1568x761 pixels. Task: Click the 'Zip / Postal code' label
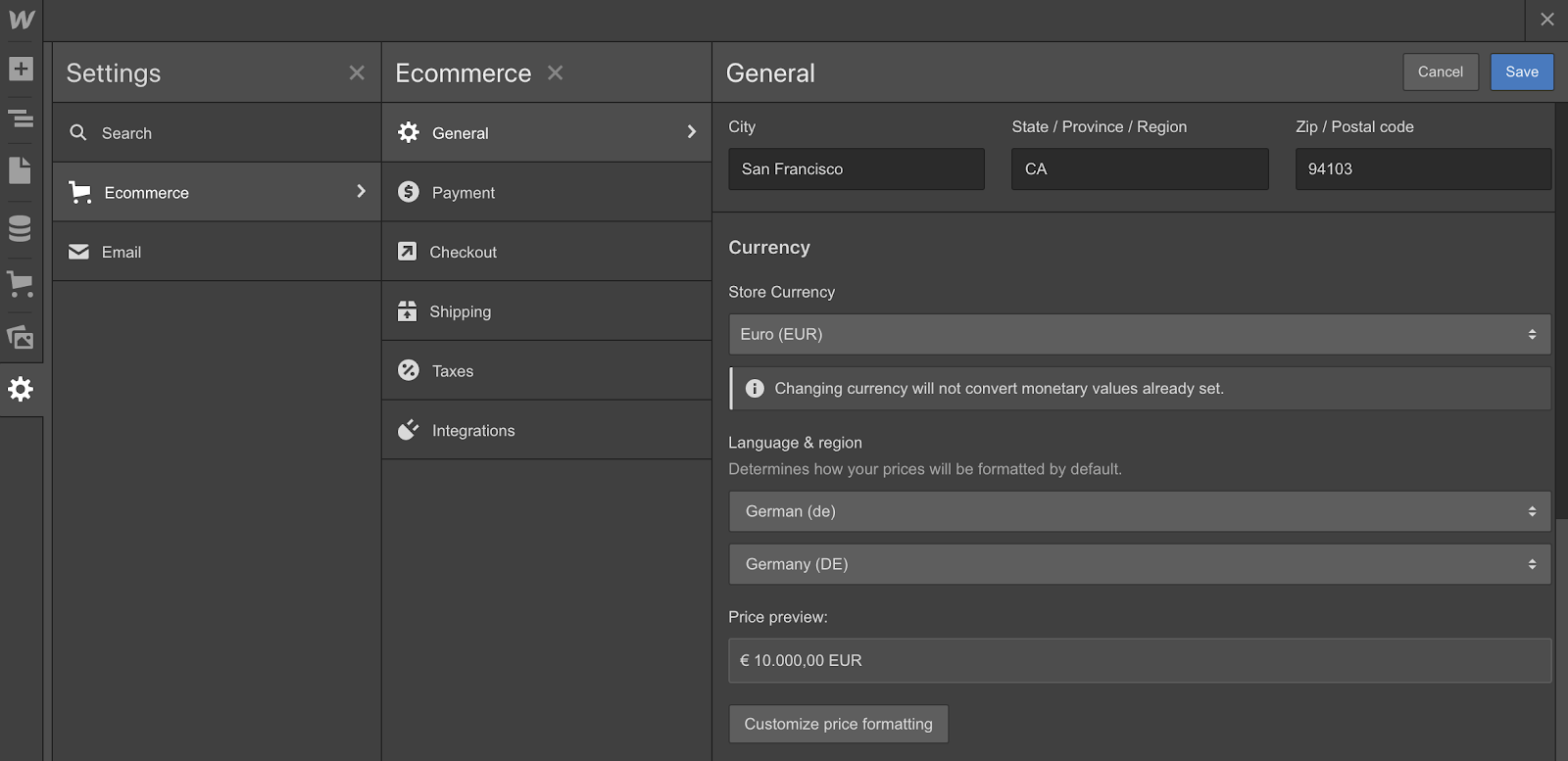coord(1354,126)
